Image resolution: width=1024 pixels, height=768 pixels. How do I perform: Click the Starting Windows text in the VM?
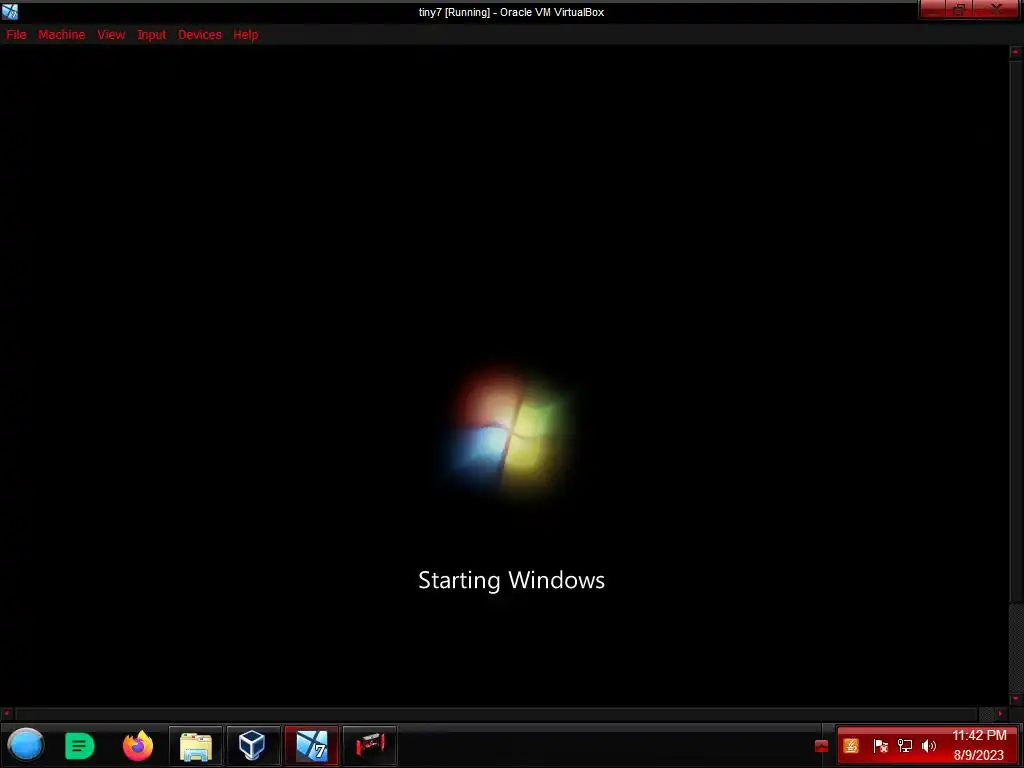tap(511, 580)
